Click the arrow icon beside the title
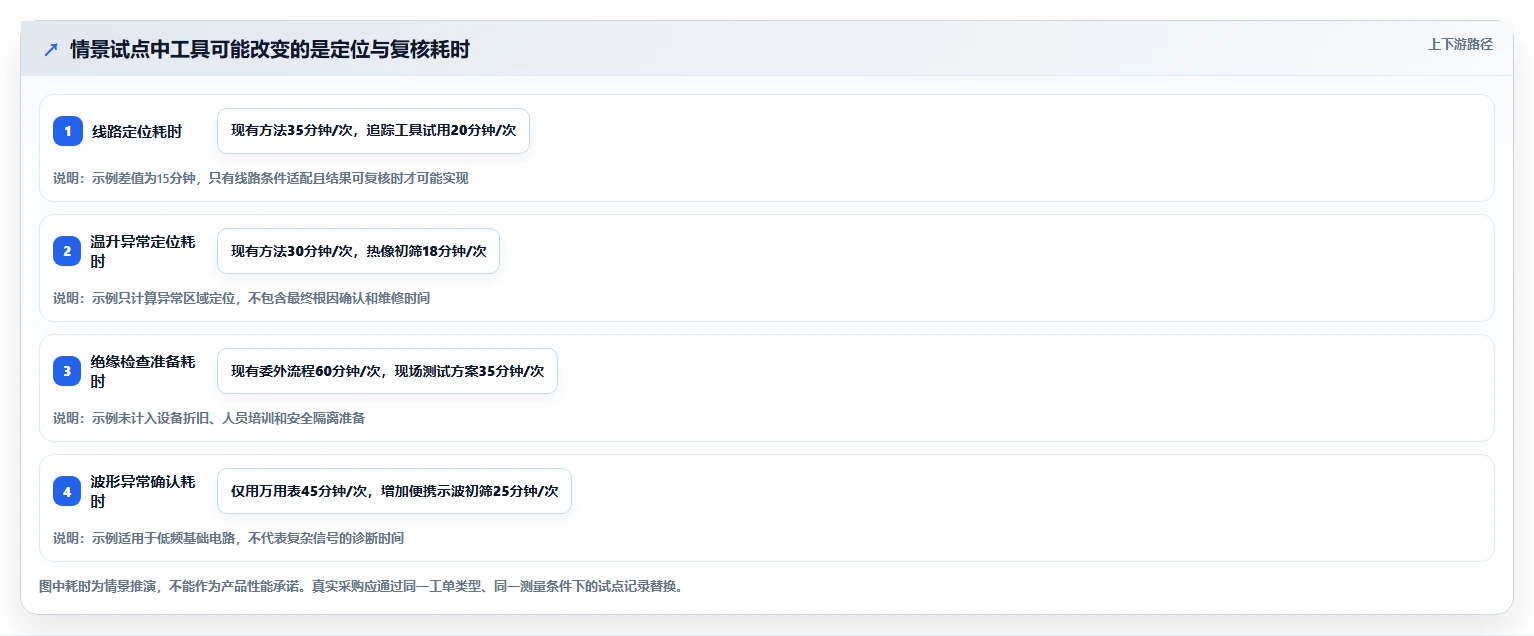The image size is (1534, 636). (51, 50)
